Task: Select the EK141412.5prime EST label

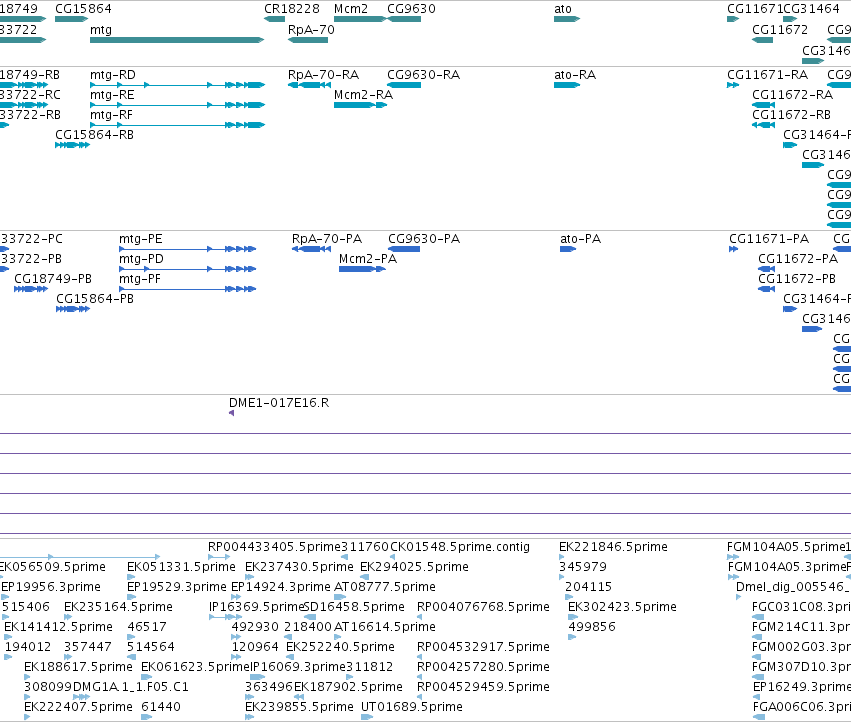Action: coord(59,627)
